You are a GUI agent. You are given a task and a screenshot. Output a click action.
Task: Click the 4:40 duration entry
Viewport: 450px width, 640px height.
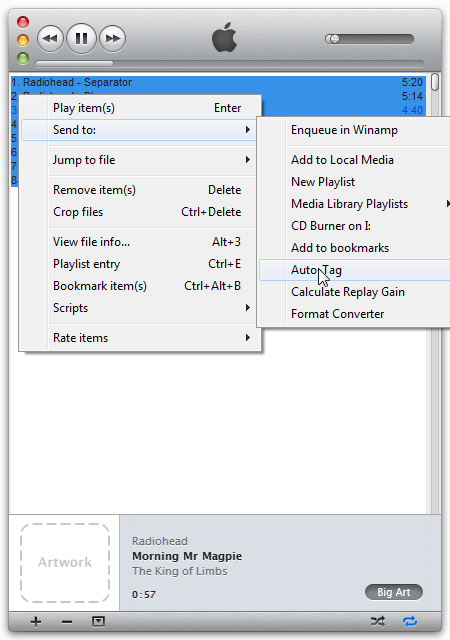coord(412,110)
